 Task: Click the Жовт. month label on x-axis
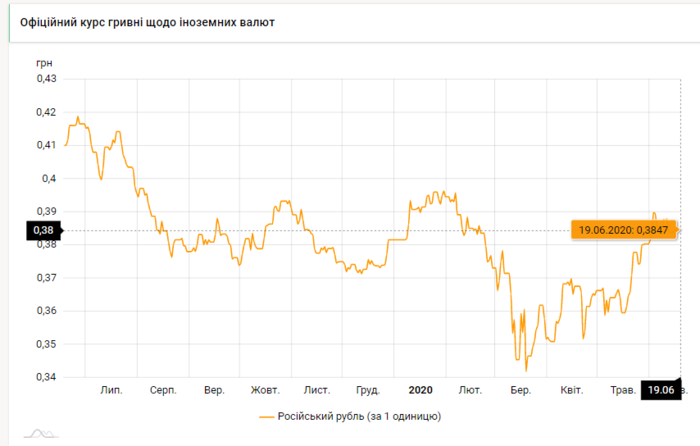[x=265, y=391]
